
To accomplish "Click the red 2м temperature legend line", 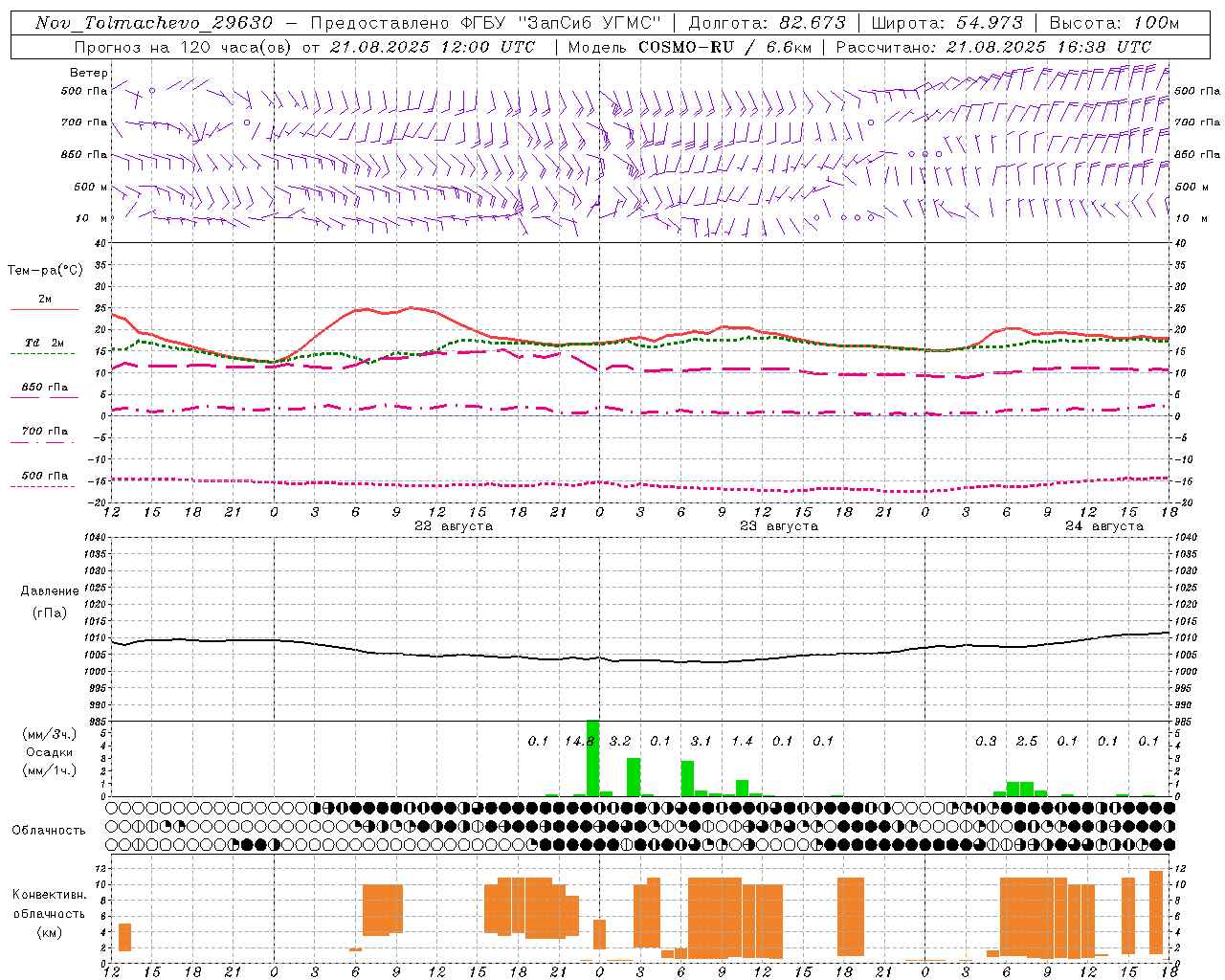I will click(44, 309).
